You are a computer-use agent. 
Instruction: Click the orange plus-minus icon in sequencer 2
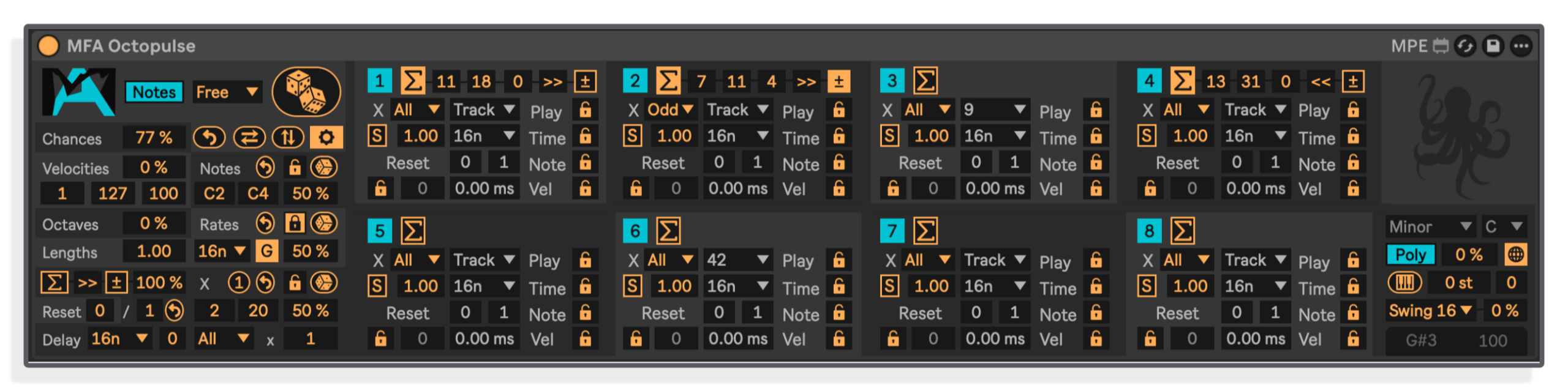point(839,81)
